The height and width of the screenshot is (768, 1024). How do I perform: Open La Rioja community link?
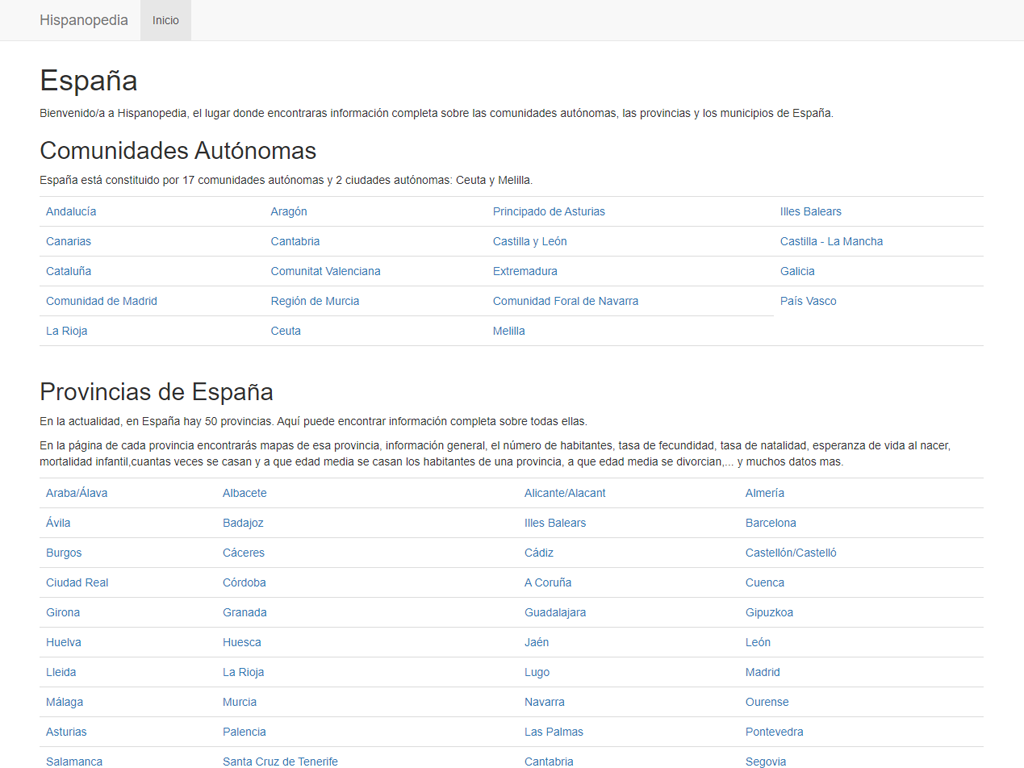point(66,332)
